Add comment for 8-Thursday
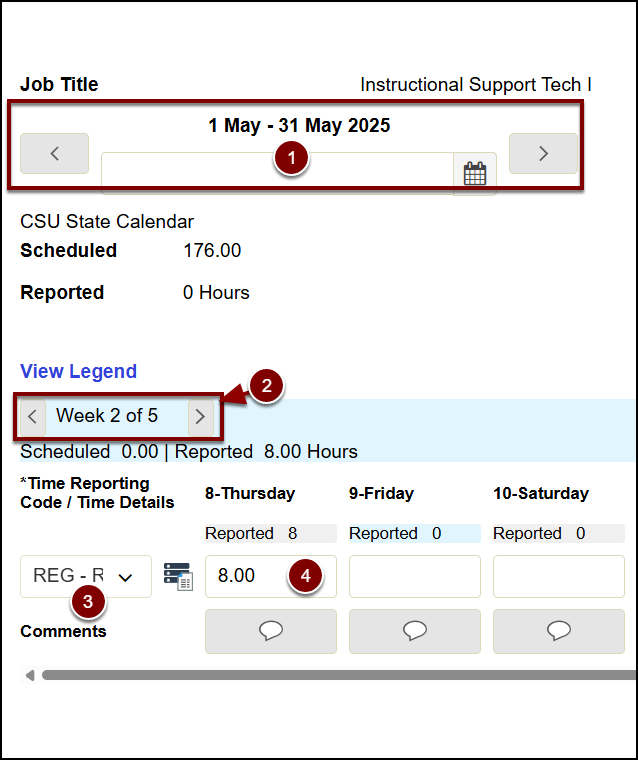This screenshot has height=760, width=638. pos(271,631)
